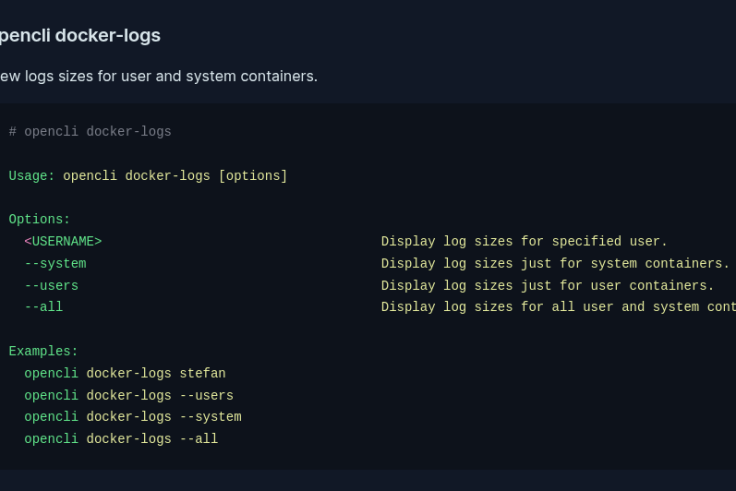
Task: Click example 'opencli docker-logs --all'
Action: pyautogui.click(x=121, y=439)
